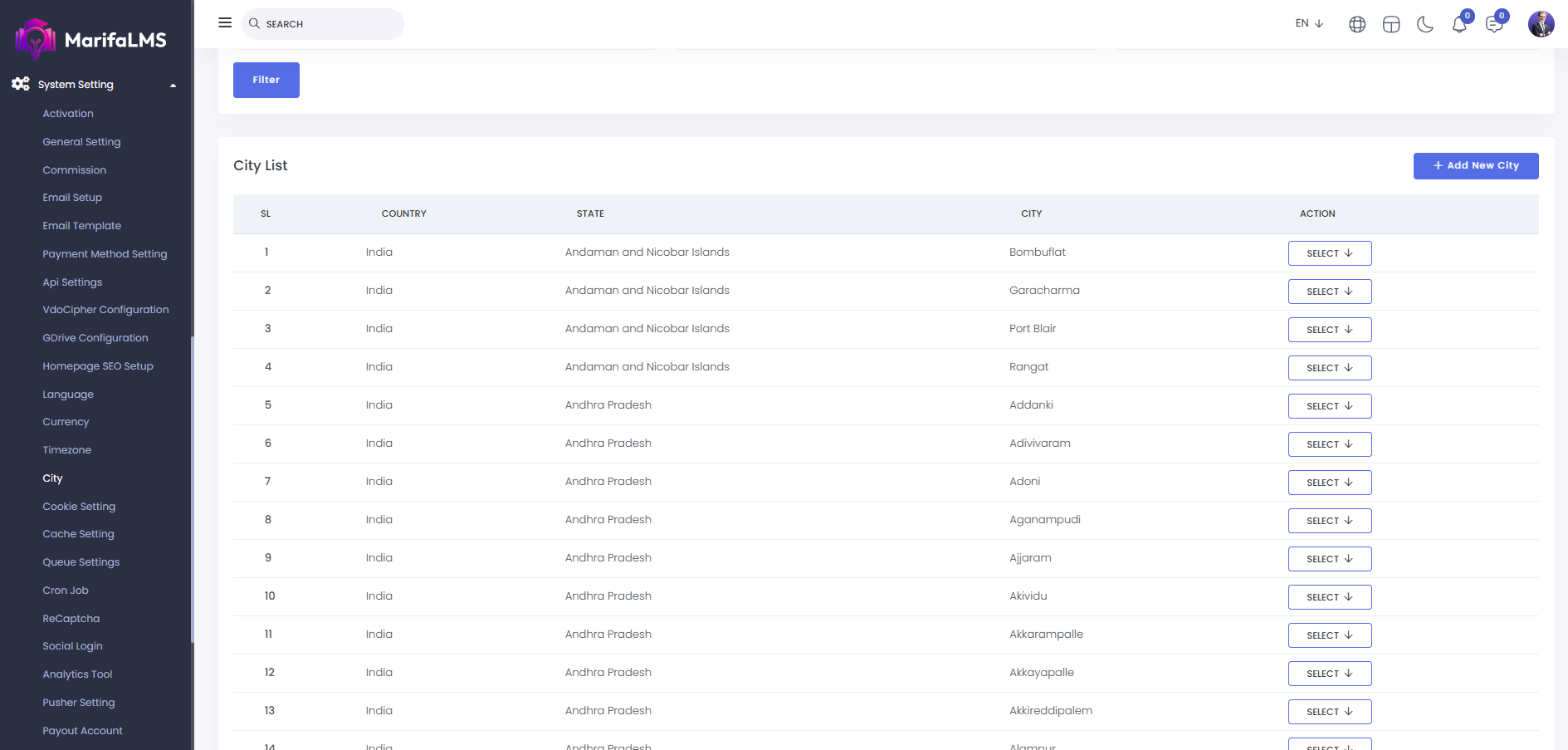Click the Add New City button
Viewport: 1568px width, 750px height.
(x=1475, y=166)
